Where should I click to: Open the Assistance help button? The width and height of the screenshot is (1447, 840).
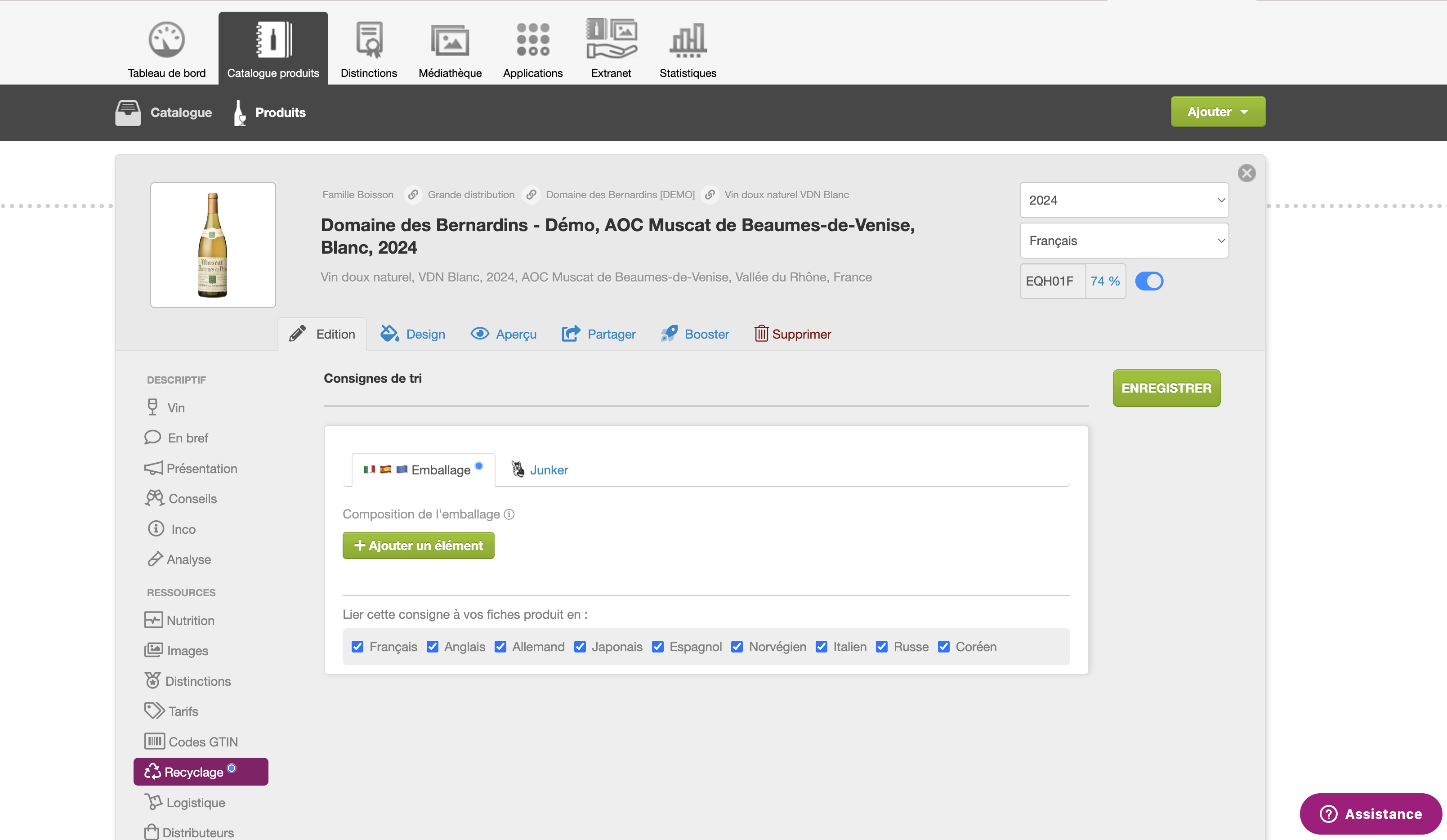click(1371, 814)
